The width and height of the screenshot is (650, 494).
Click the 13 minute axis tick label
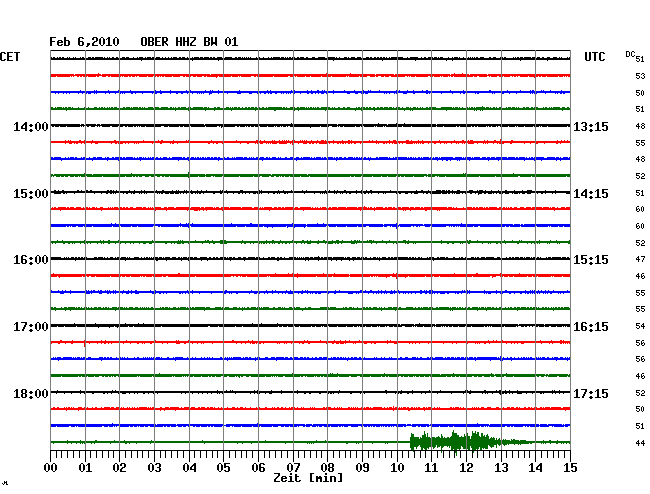click(501, 467)
